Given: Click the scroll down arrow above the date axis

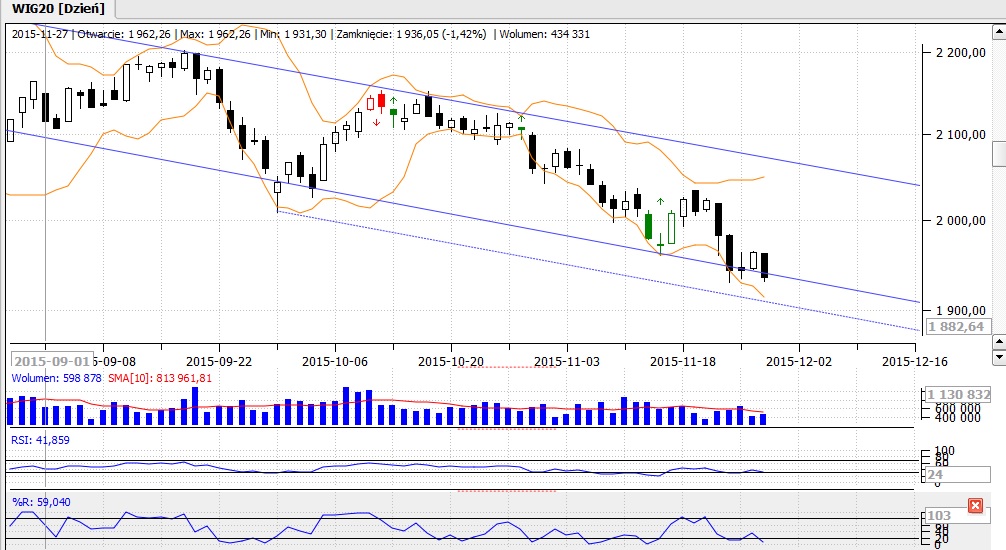Looking at the screenshot, I should (x=998, y=356).
